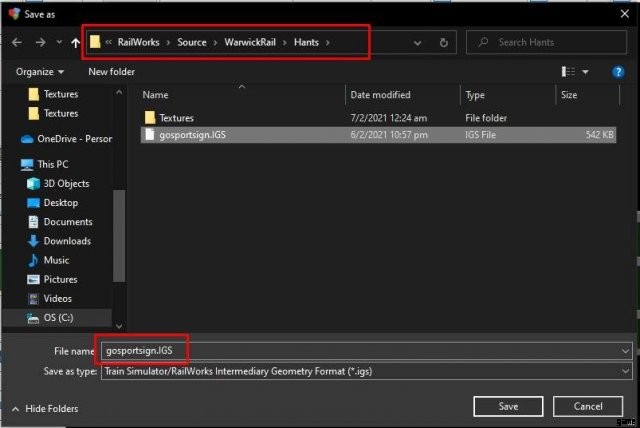
Task: Go up one folder level
Action: (76, 42)
